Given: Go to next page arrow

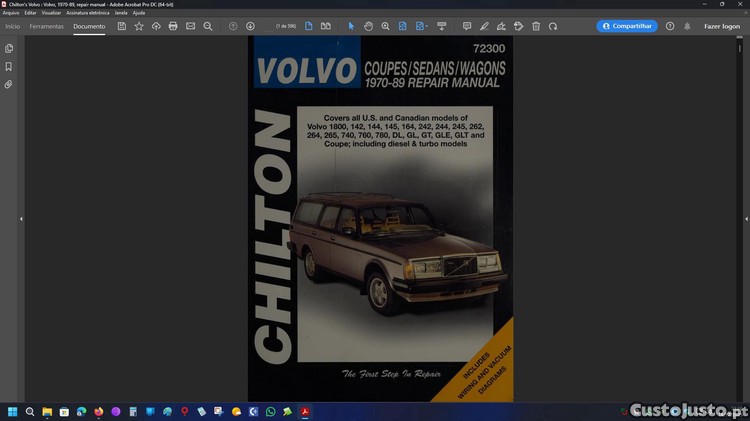Looking at the screenshot, I should 250,26.
